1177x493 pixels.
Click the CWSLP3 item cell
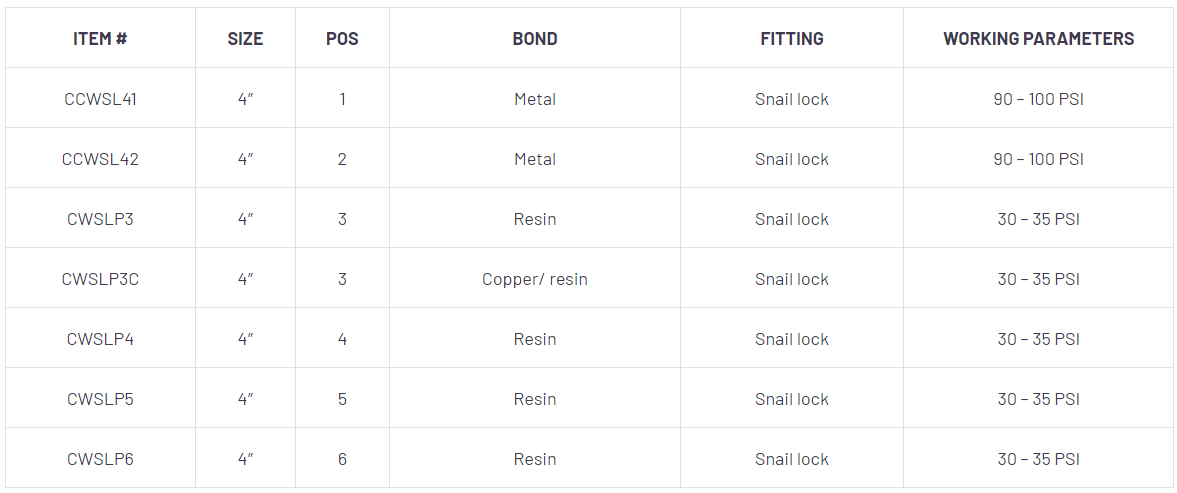tap(100, 219)
